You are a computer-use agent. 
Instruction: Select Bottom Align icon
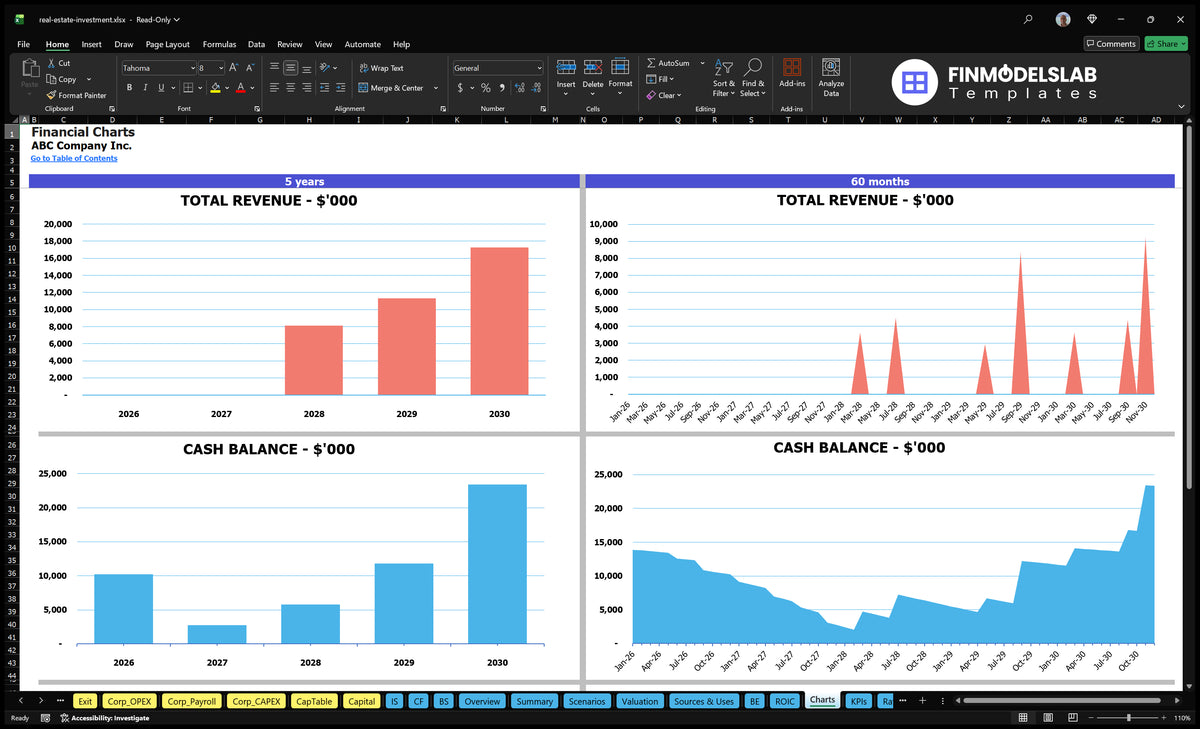tap(307, 68)
